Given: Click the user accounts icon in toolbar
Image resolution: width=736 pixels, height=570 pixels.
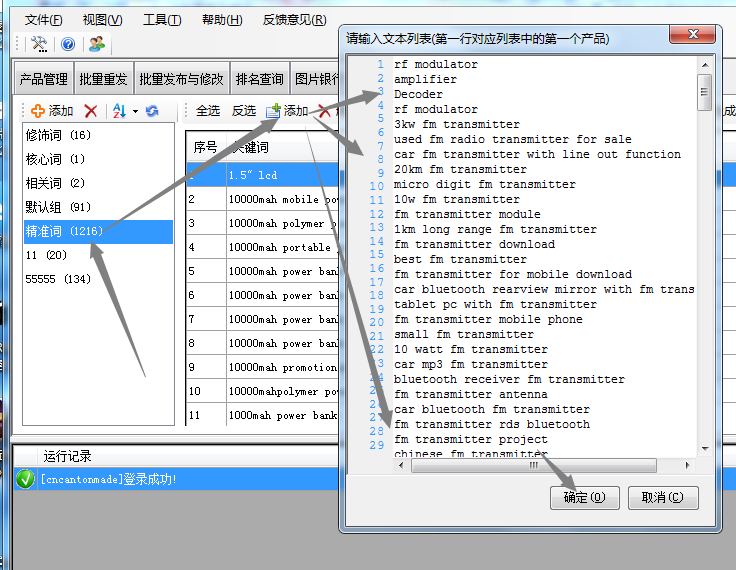Looking at the screenshot, I should click(x=96, y=44).
